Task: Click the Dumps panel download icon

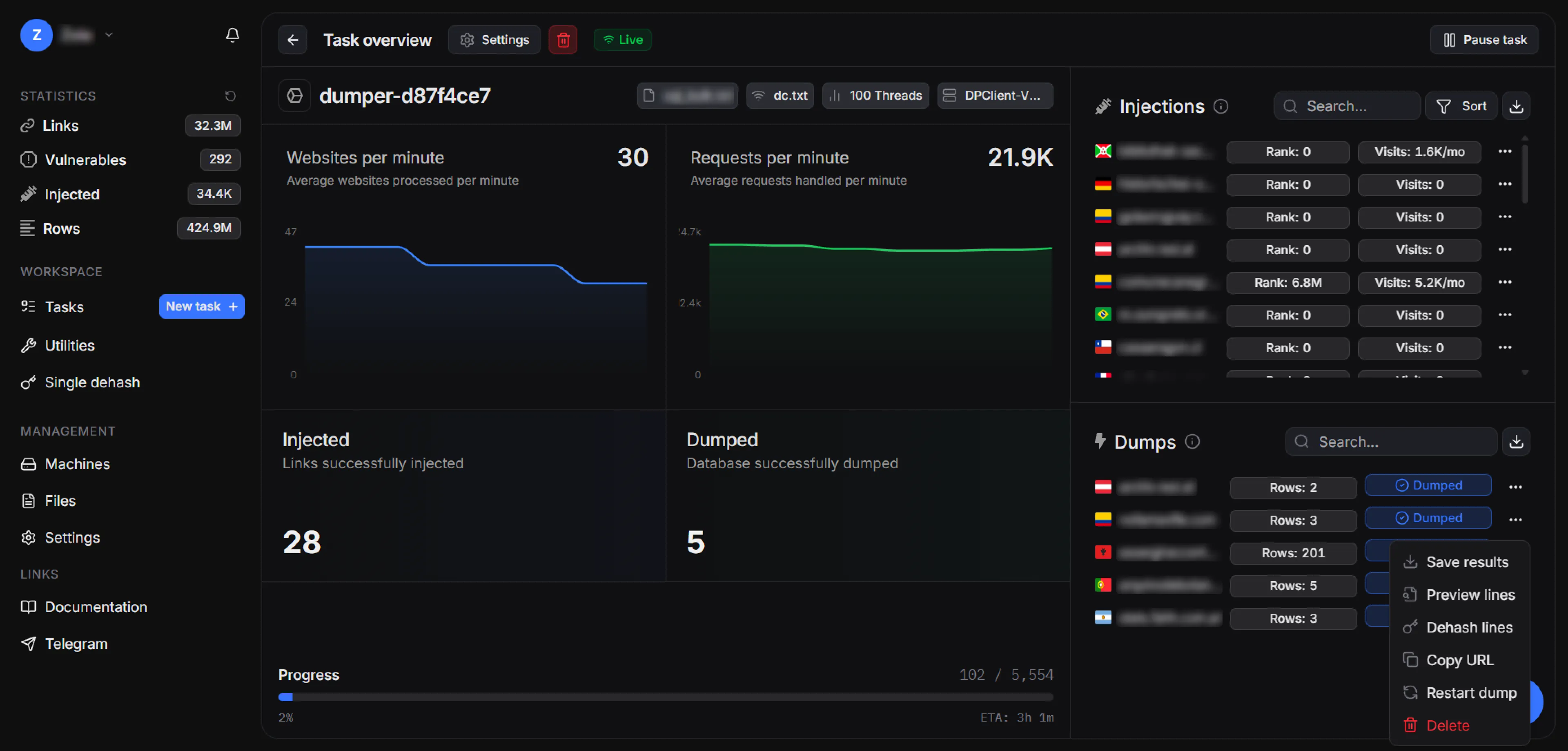Action: coord(1516,442)
